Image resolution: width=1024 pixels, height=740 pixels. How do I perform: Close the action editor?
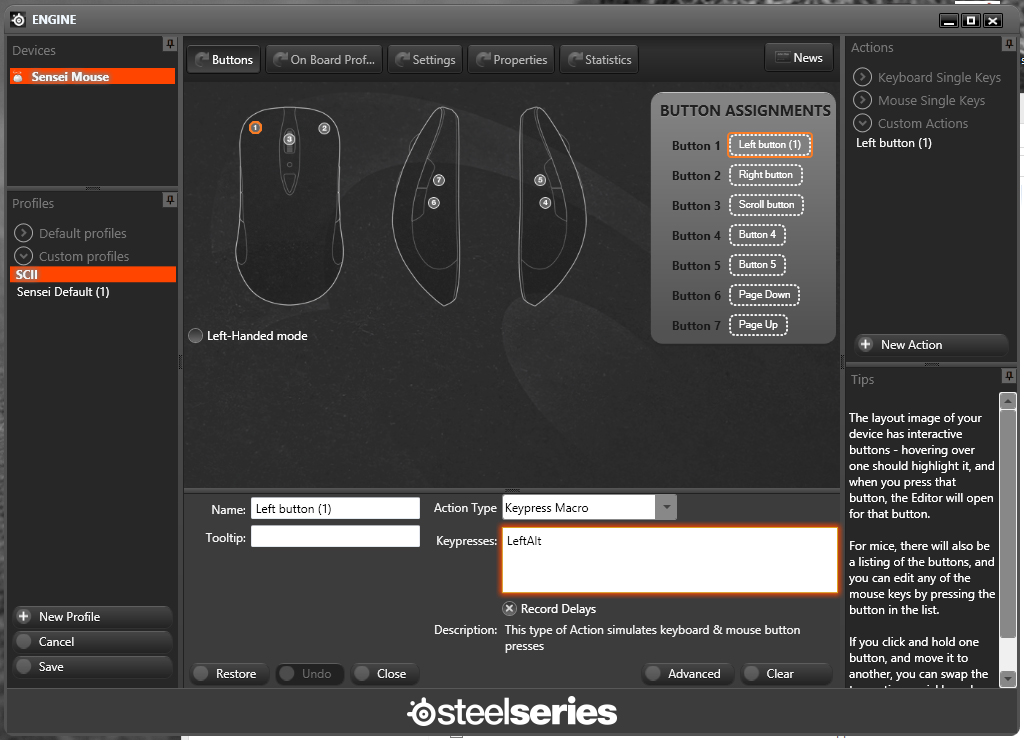tap(385, 673)
